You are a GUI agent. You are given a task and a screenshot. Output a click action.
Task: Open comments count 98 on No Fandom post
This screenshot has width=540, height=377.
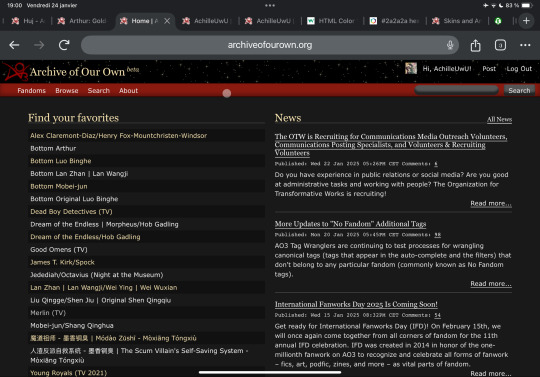click(437, 235)
